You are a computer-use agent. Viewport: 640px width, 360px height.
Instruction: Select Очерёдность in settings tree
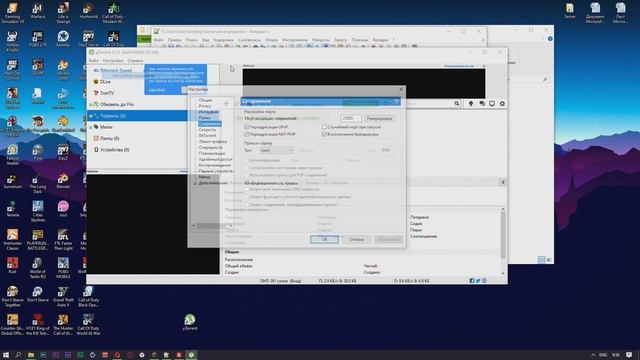click(211, 147)
